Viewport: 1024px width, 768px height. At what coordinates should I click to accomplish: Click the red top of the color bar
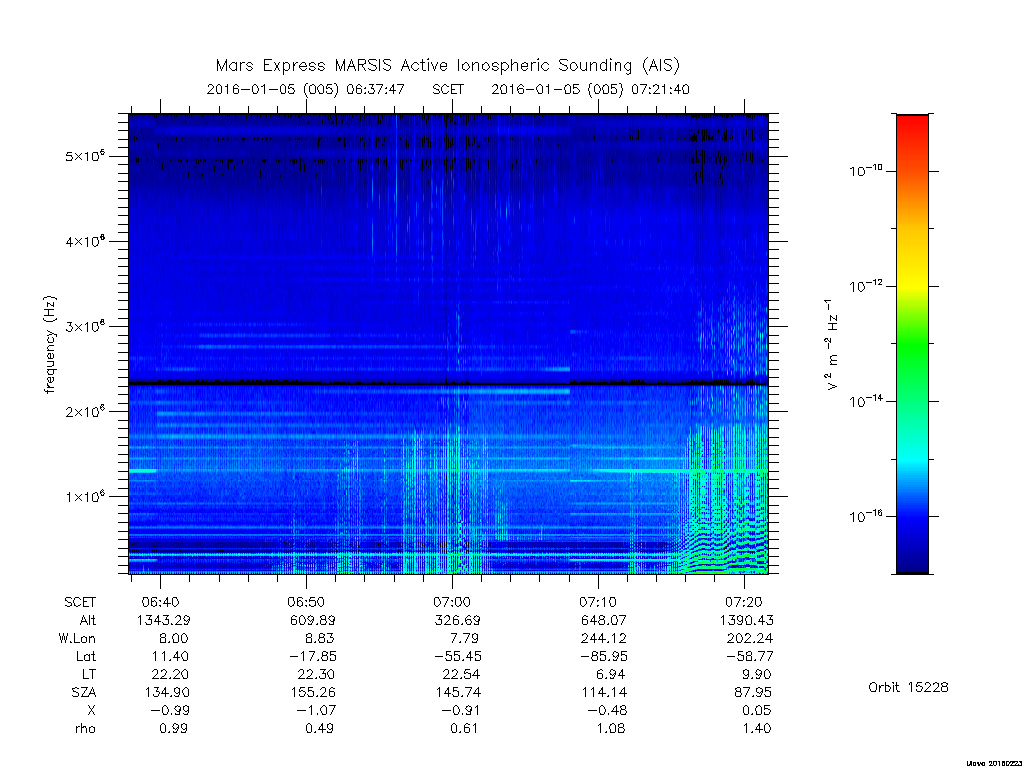click(912, 131)
